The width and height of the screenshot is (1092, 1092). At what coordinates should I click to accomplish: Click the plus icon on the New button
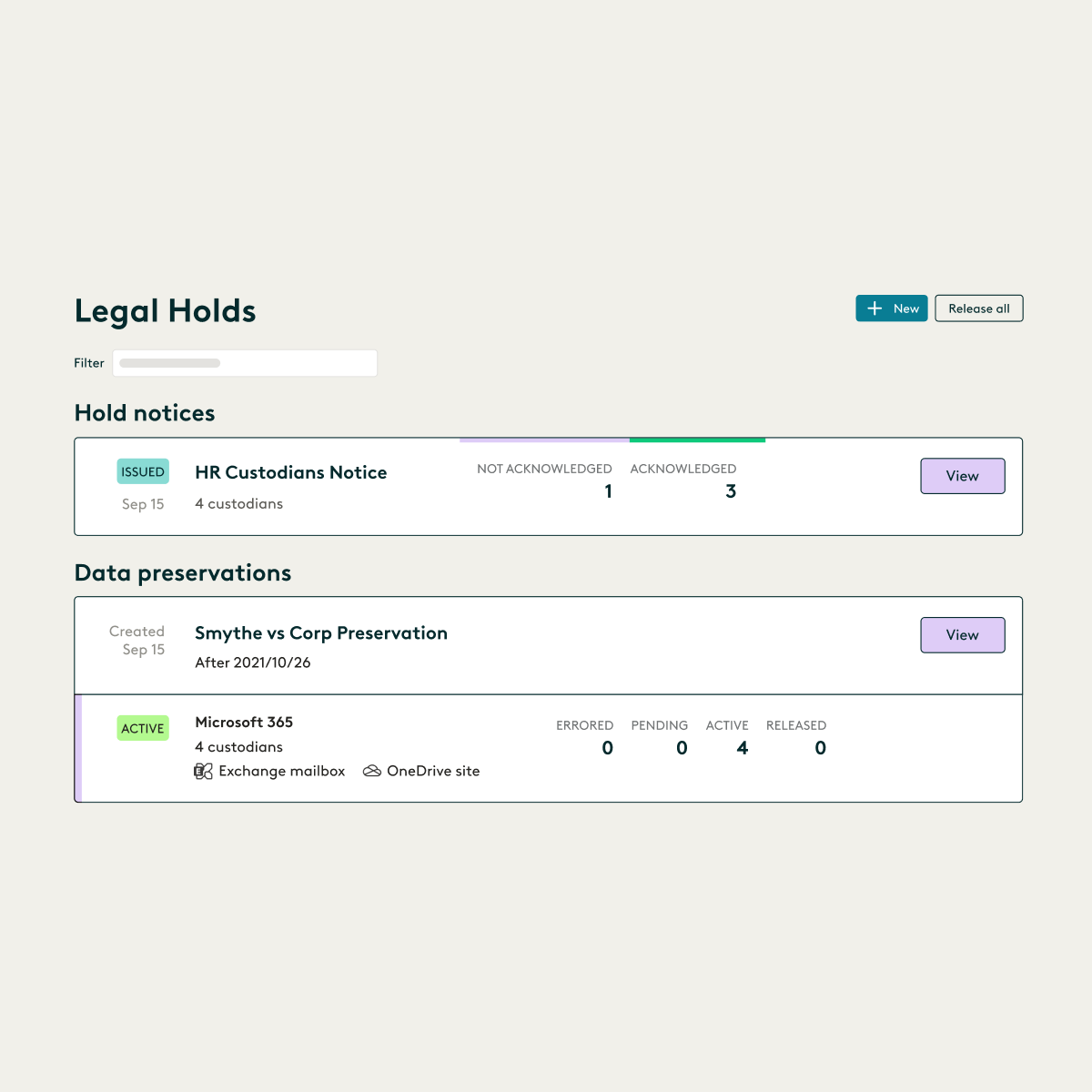pos(875,308)
